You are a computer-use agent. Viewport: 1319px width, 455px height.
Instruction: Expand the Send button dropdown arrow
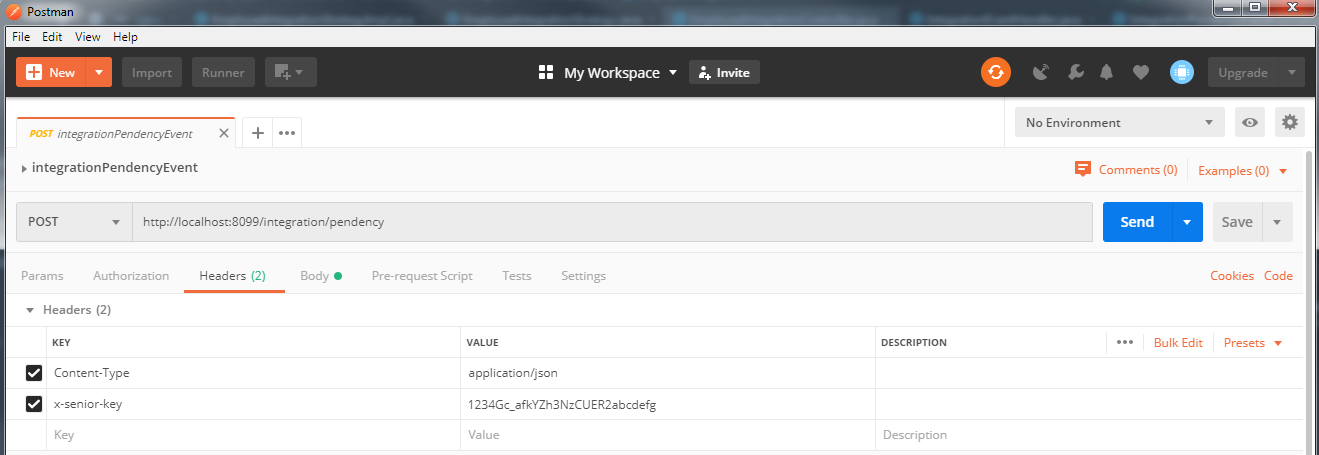click(x=1187, y=222)
